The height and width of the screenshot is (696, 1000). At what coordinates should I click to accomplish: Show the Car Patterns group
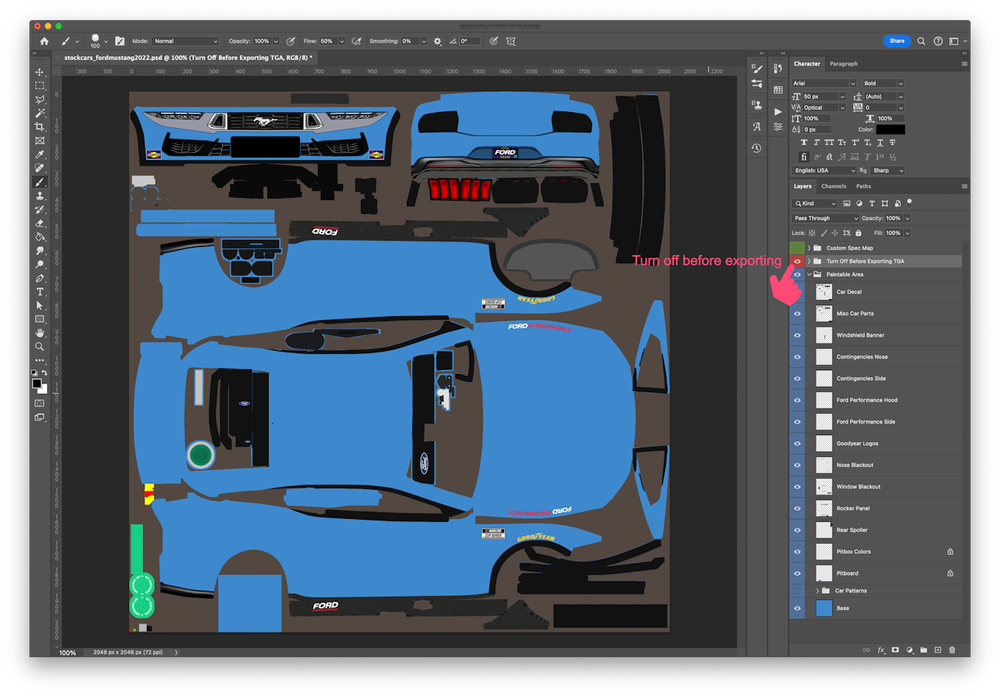(796, 590)
